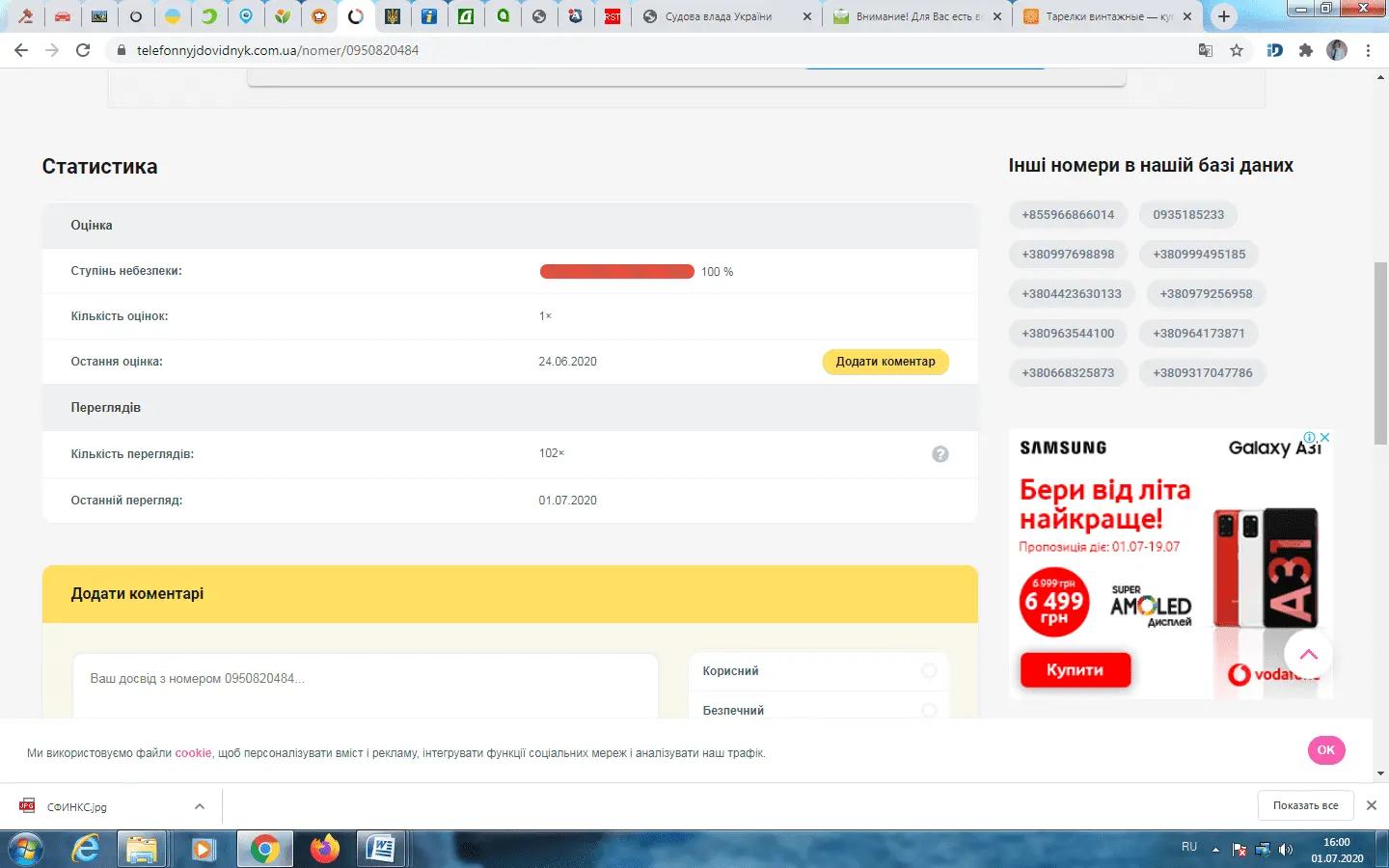1389x868 pixels.
Task: Click the Chrome profile avatar
Action: pos(1337,49)
